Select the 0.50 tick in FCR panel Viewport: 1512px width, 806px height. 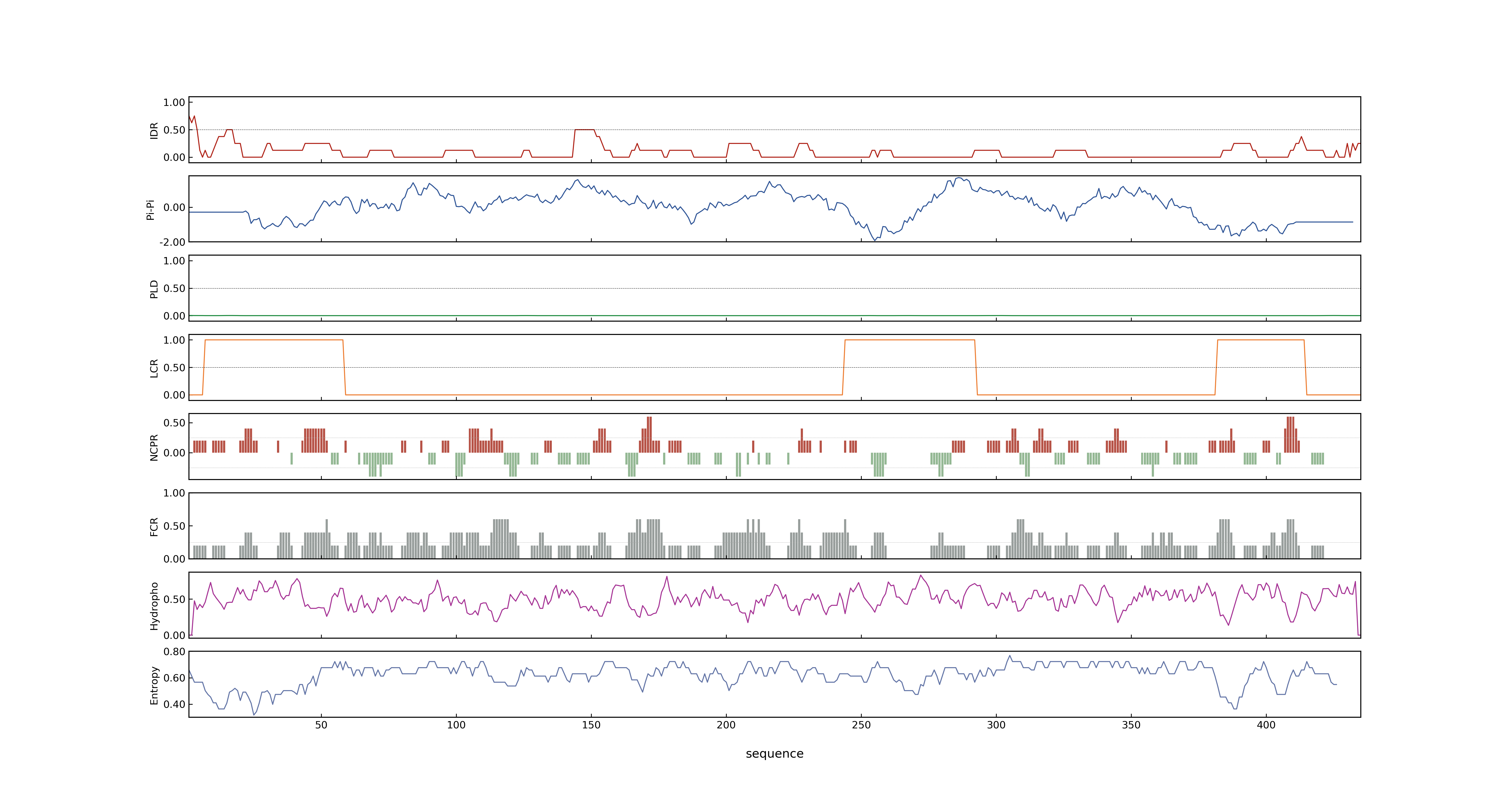pyautogui.click(x=174, y=526)
